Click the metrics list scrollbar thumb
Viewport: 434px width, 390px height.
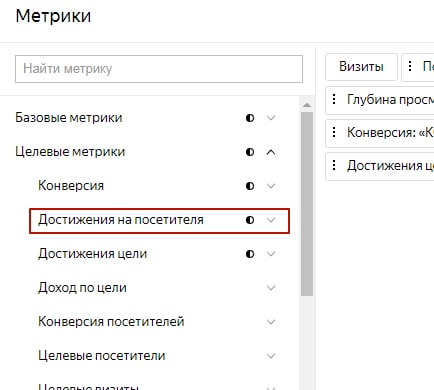[x=307, y=204]
